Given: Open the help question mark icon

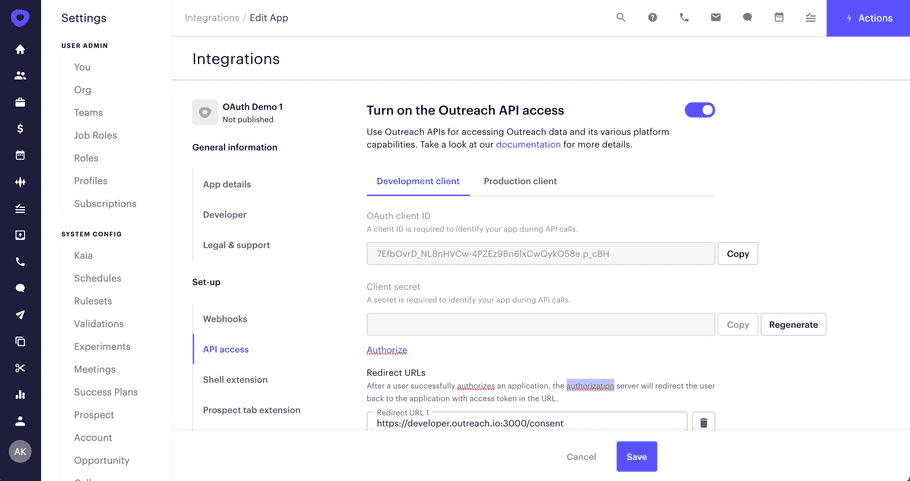Looking at the screenshot, I should [652, 18].
